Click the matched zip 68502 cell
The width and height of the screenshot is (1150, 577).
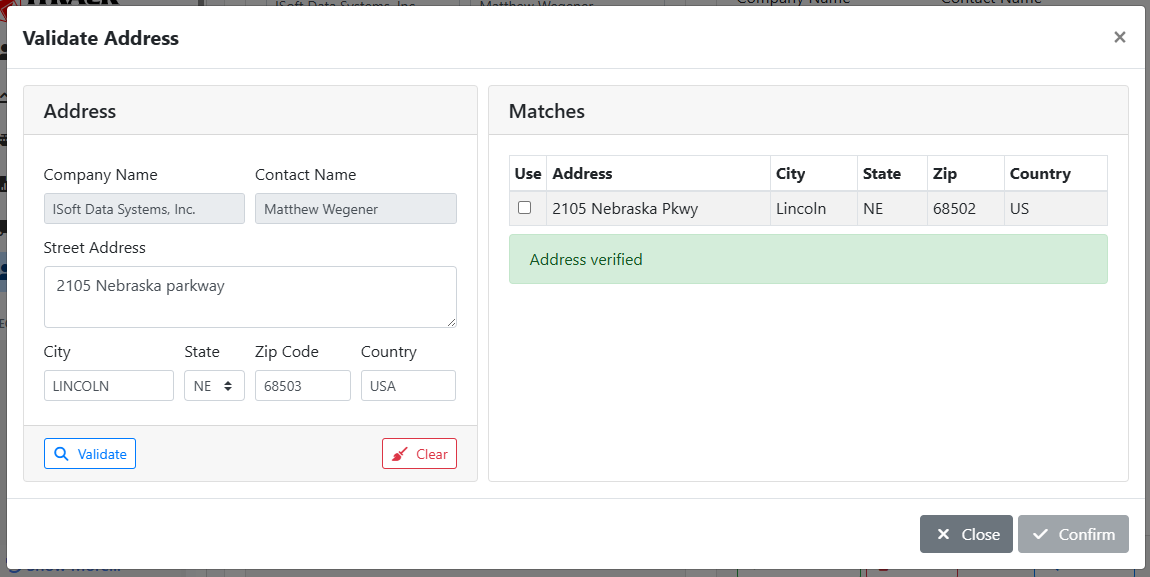tap(954, 209)
